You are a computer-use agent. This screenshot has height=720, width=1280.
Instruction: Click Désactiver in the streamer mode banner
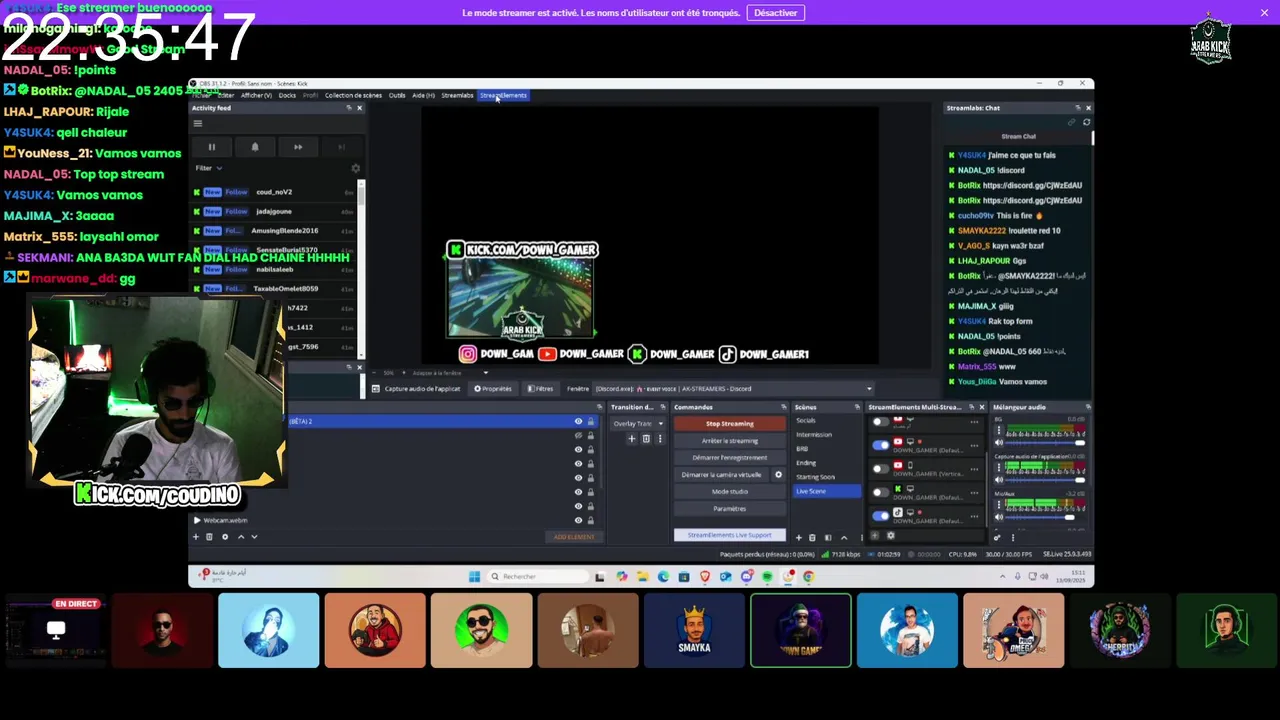coord(776,13)
